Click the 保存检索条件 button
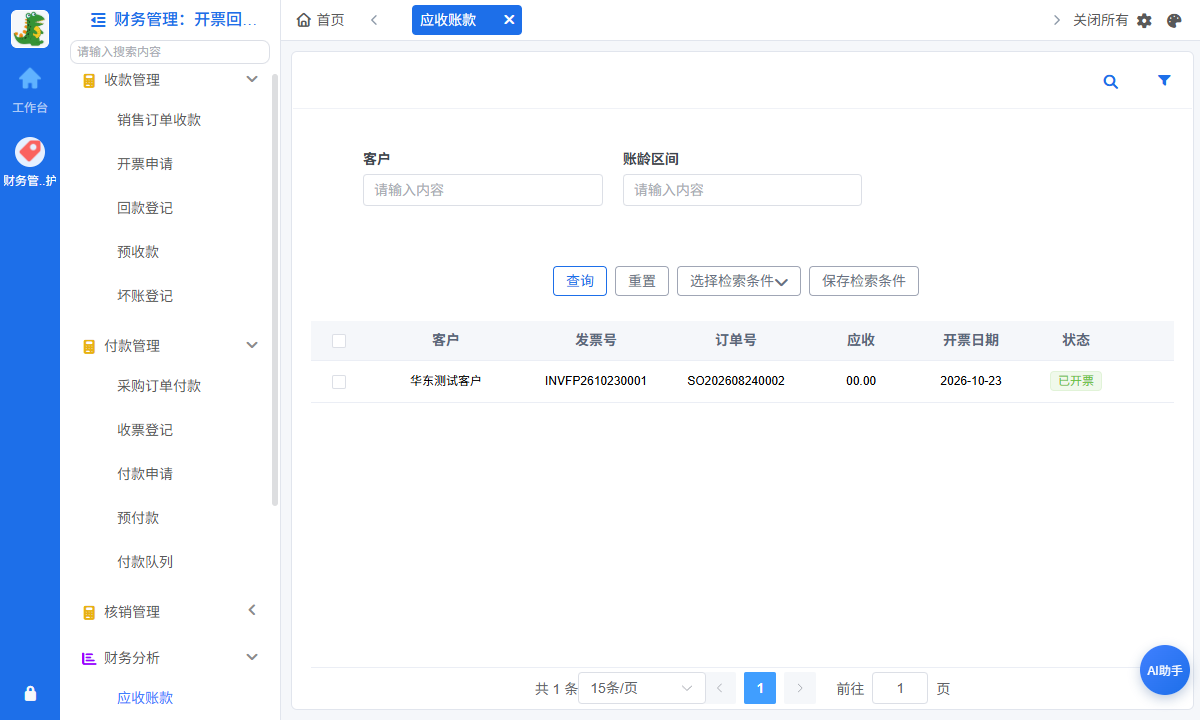This screenshot has width=1200, height=720. (864, 281)
